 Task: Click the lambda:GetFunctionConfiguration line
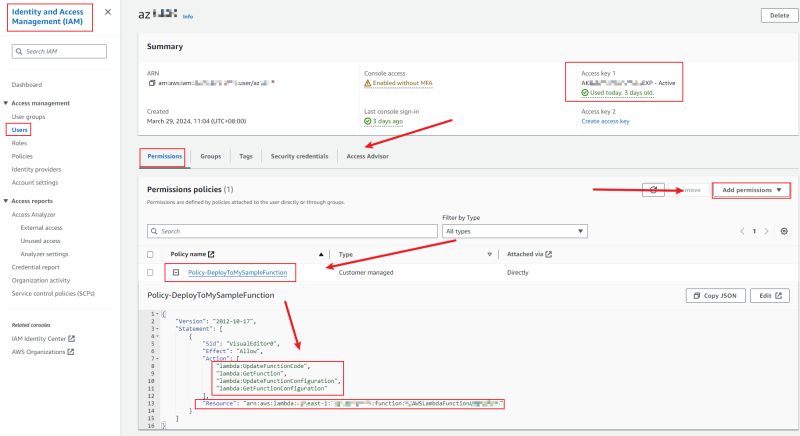coord(271,389)
